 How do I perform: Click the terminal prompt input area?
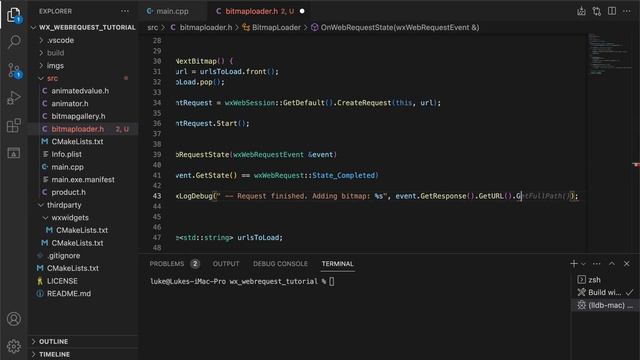click(331, 281)
